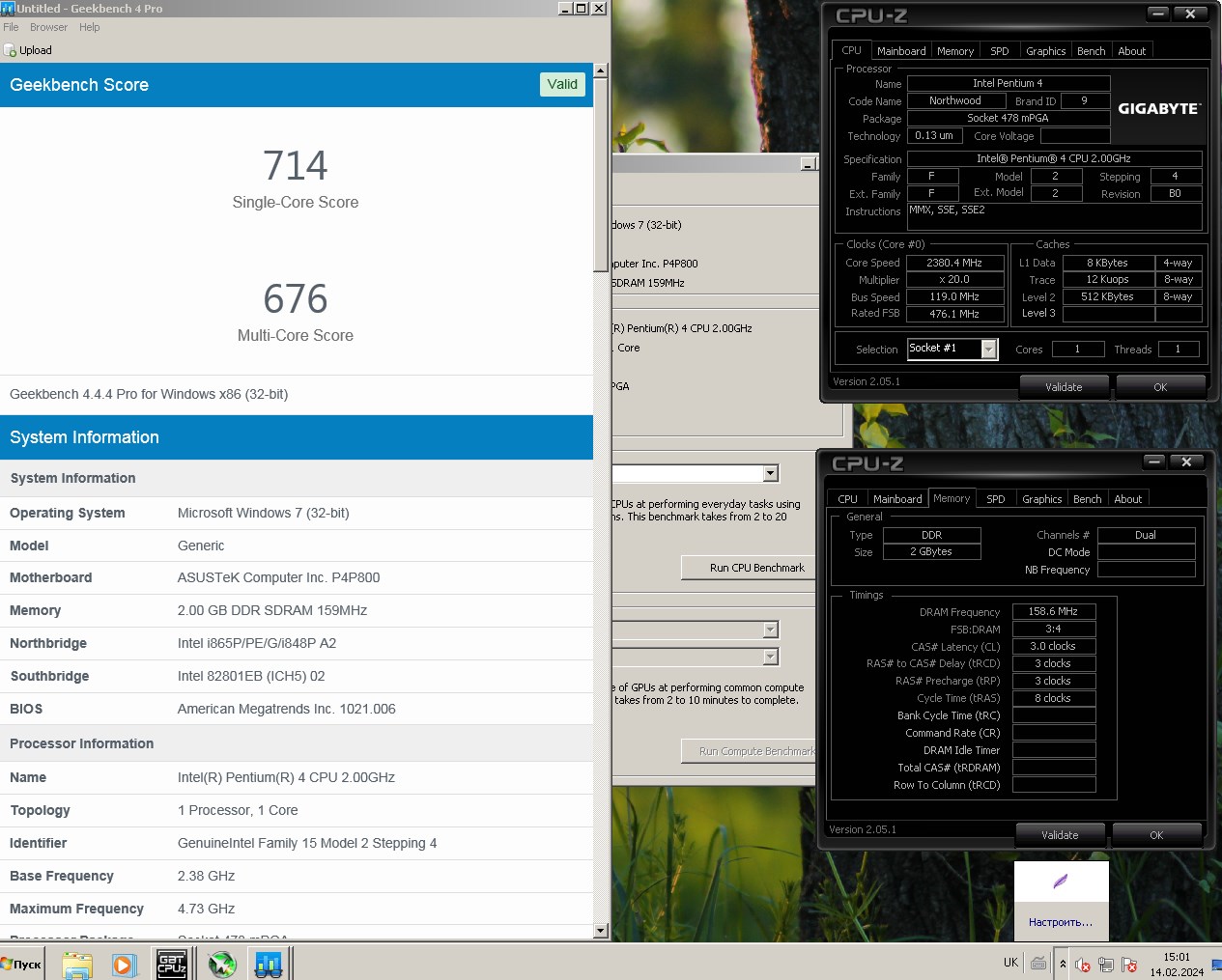This screenshot has height=980, width=1222.
Task: Click OK in upper CPU-Z window
Action: pyautogui.click(x=1160, y=387)
